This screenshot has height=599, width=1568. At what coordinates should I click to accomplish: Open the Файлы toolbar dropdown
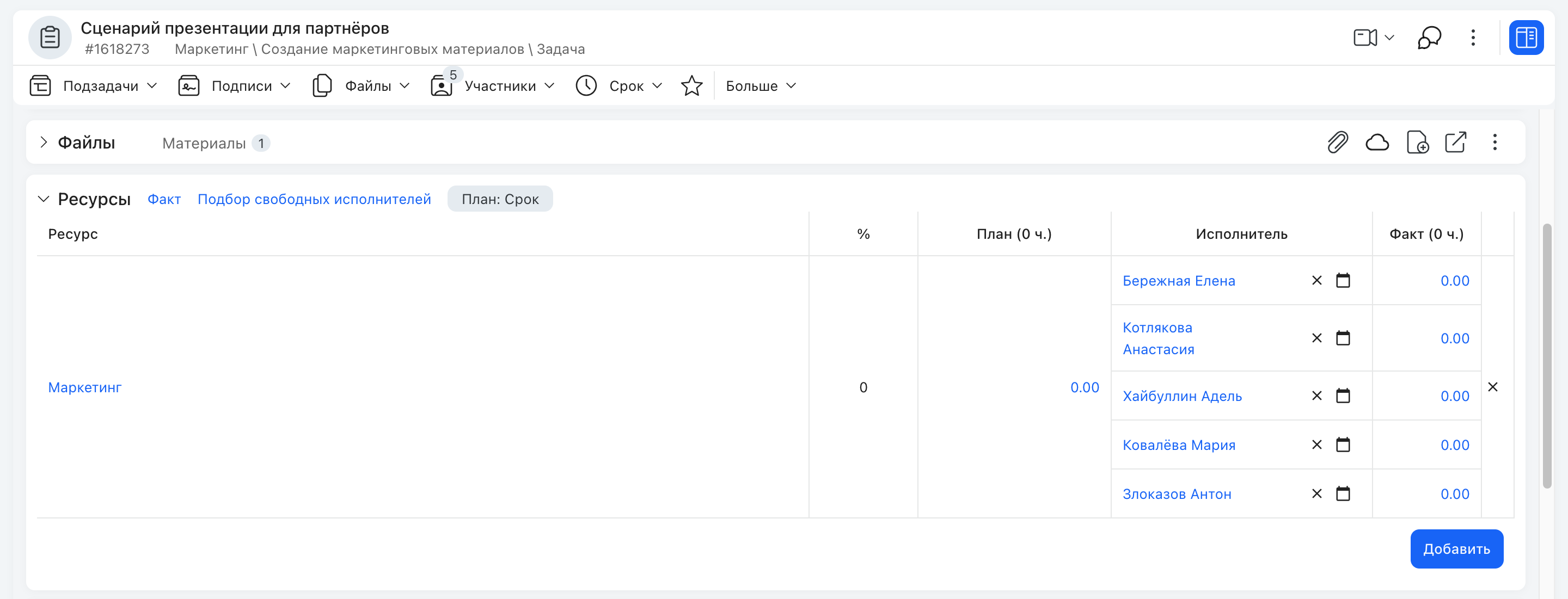(x=405, y=86)
